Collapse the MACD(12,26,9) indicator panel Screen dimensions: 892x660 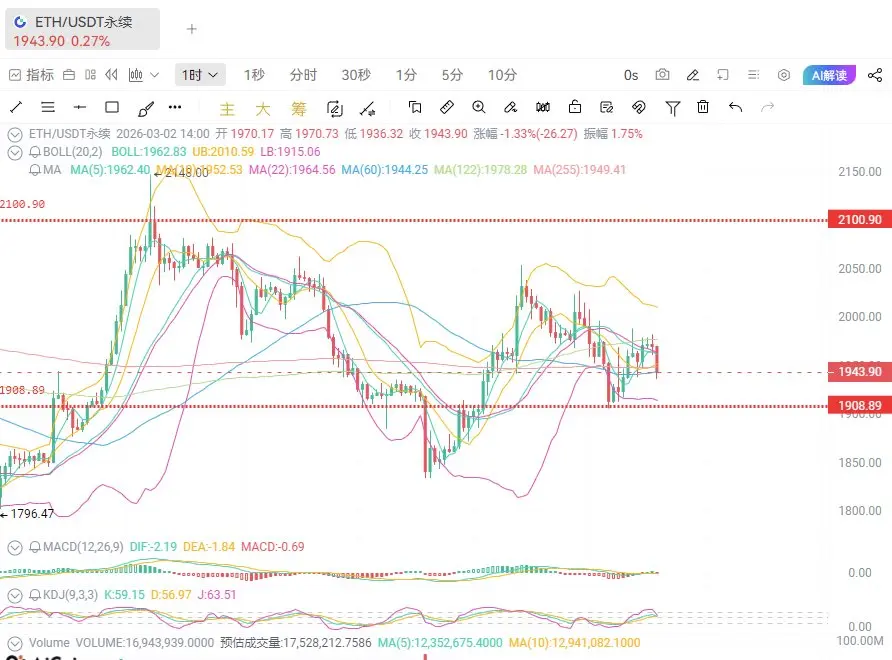(15, 548)
